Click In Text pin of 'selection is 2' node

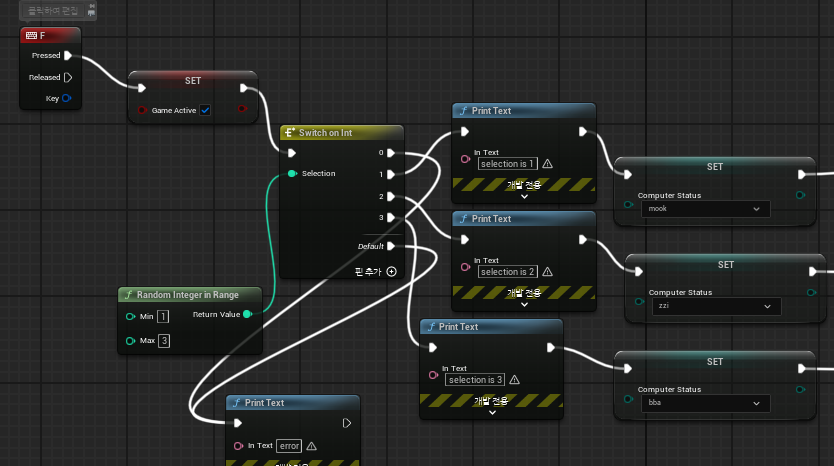pyautogui.click(x=465, y=267)
